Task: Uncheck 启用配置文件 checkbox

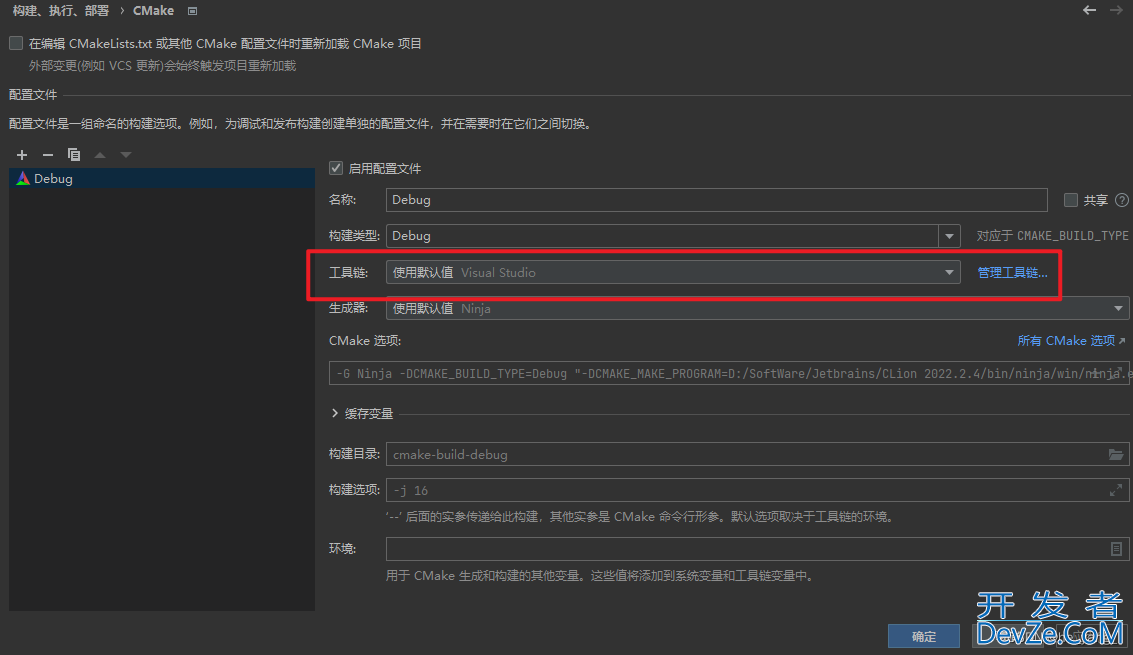Action: [x=335, y=168]
